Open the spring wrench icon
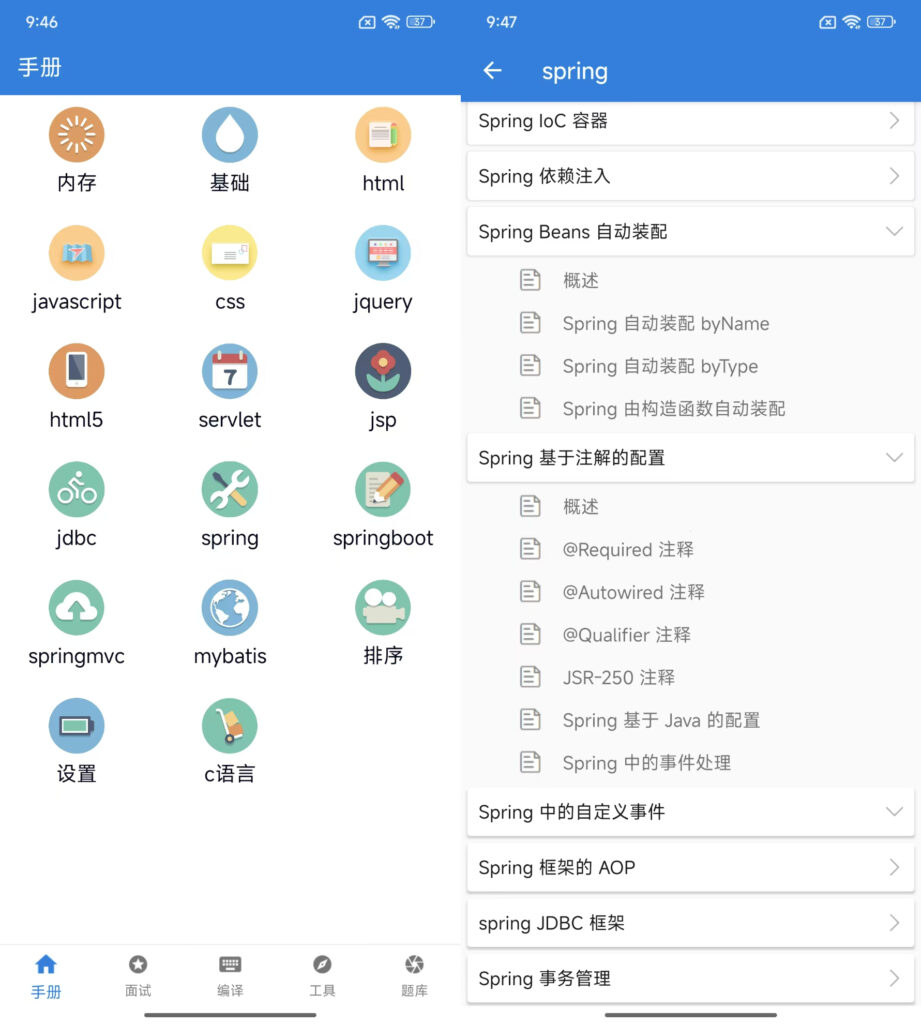This screenshot has height=1024, width=921. tap(230, 489)
